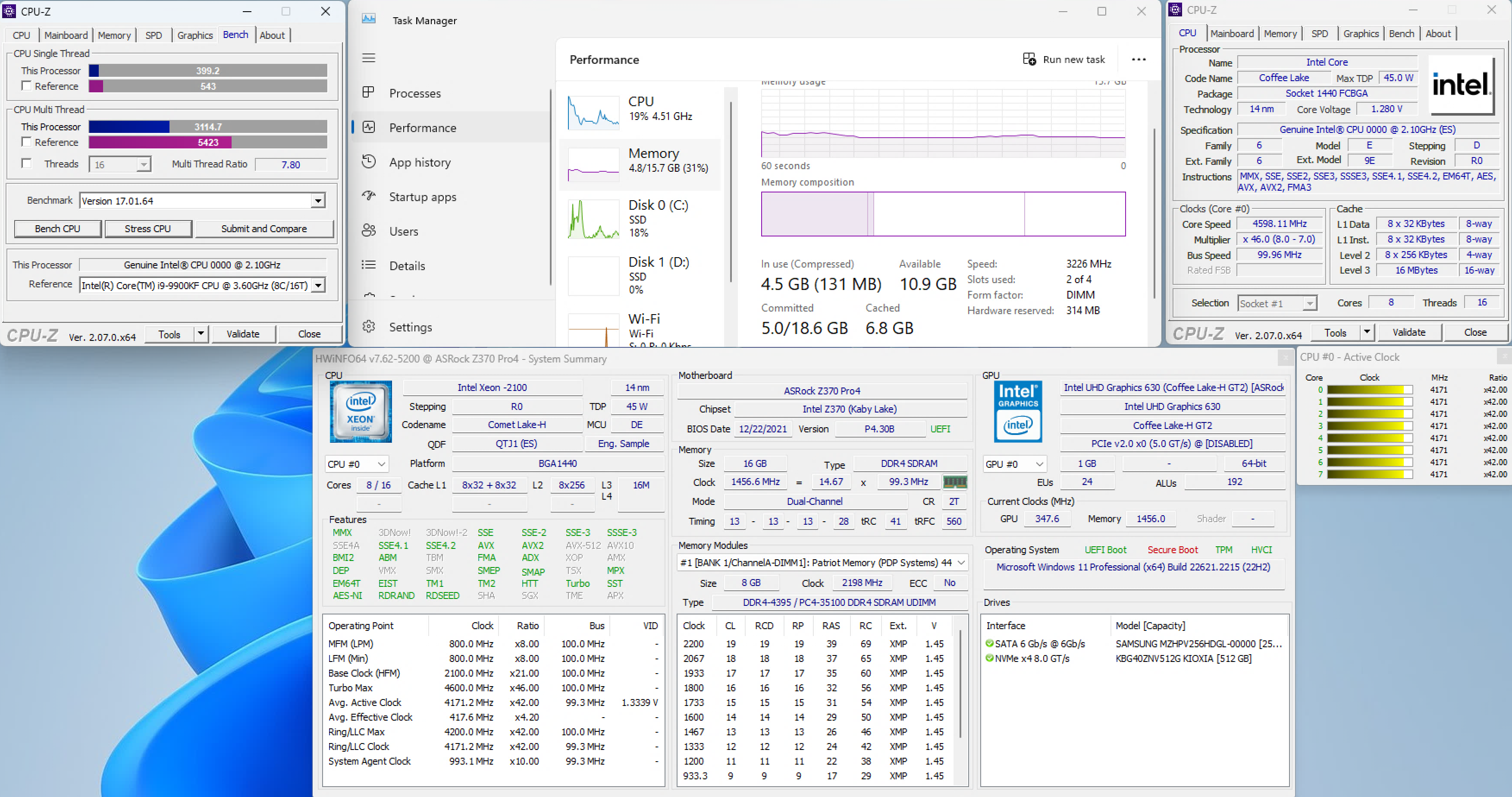
Task: Click the Memory composition bar in Task Manager
Action: point(943,214)
